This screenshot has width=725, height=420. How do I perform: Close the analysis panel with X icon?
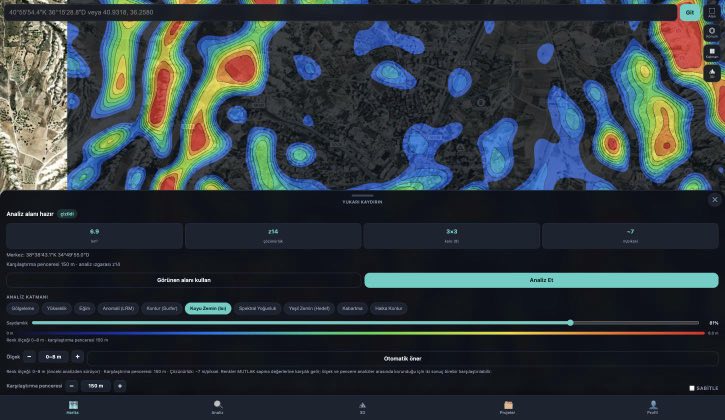tap(715, 200)
